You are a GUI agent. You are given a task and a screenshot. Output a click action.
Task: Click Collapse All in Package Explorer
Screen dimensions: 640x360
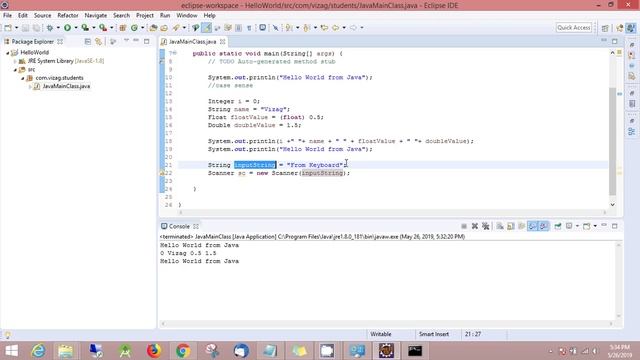pos(87,42)
